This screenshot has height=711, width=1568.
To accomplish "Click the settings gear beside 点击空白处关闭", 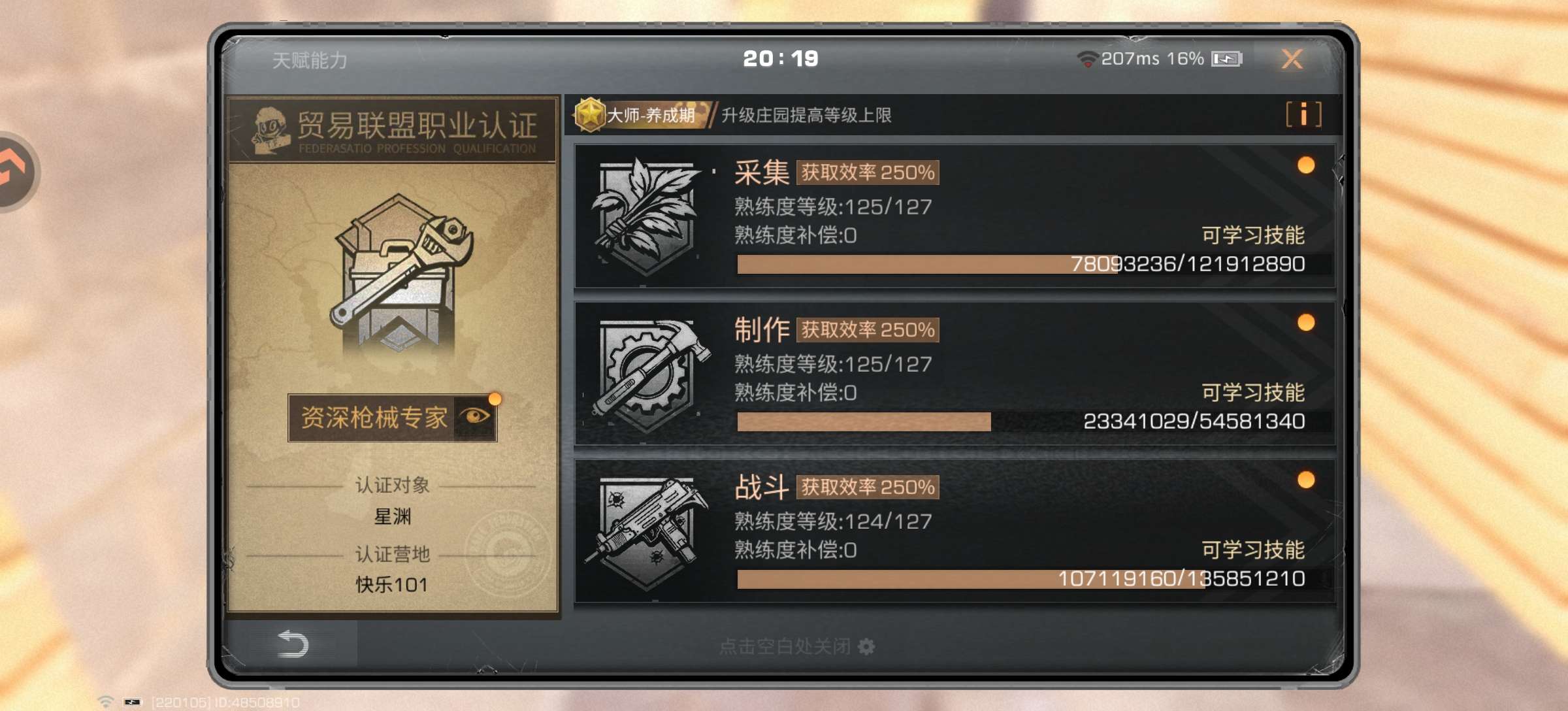I will click(866, 646).
